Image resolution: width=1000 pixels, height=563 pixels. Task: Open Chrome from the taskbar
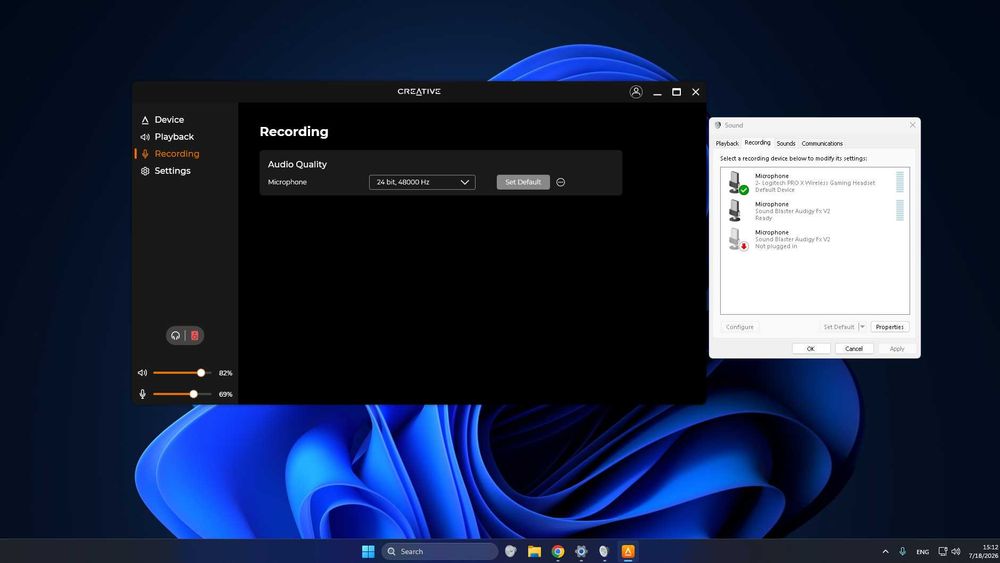(558, 552)
